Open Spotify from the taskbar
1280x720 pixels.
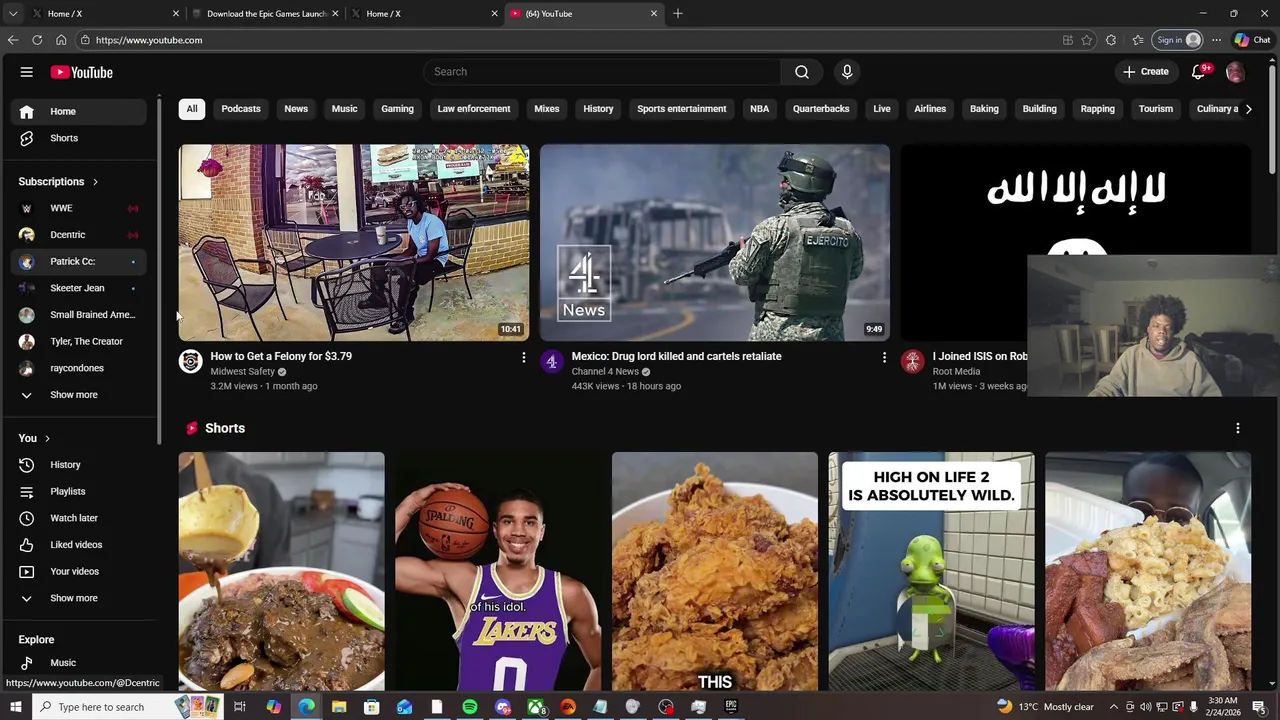(x=470, y=707)
